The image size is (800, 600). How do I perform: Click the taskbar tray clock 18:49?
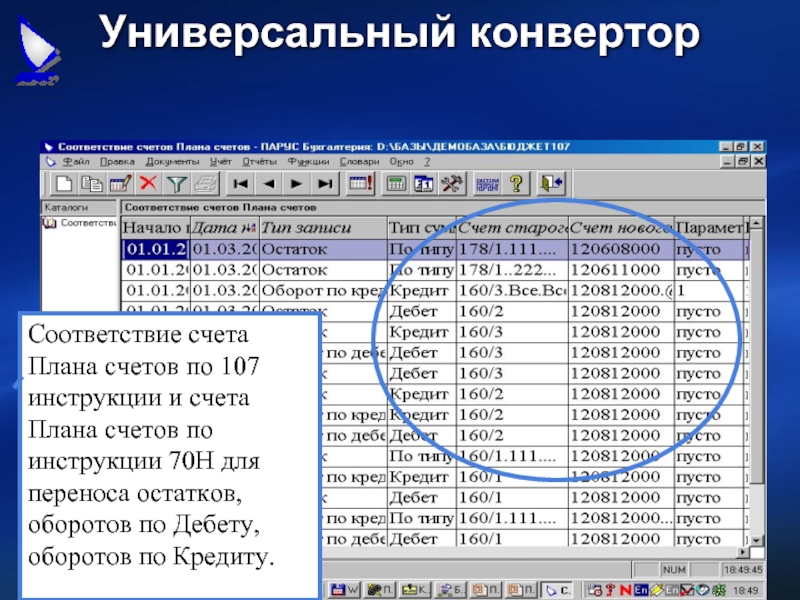(x=745, y=590)
